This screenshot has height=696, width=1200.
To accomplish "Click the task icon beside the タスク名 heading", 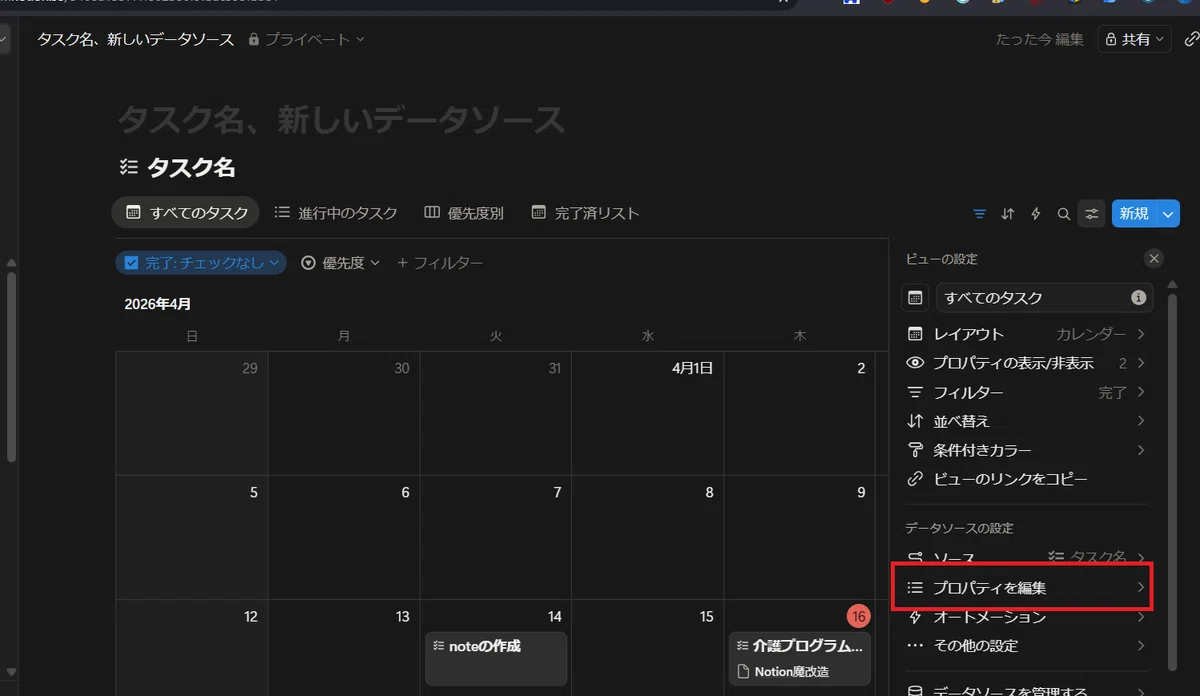I will click(127, 167).
